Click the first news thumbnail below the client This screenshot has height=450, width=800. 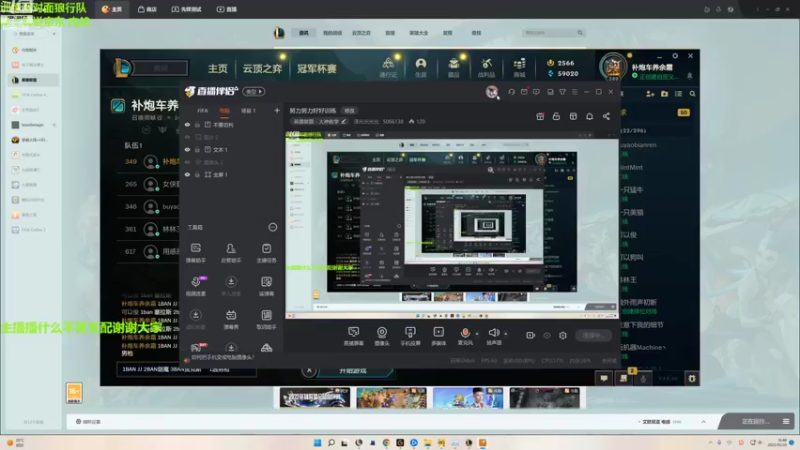click(315, 397)
